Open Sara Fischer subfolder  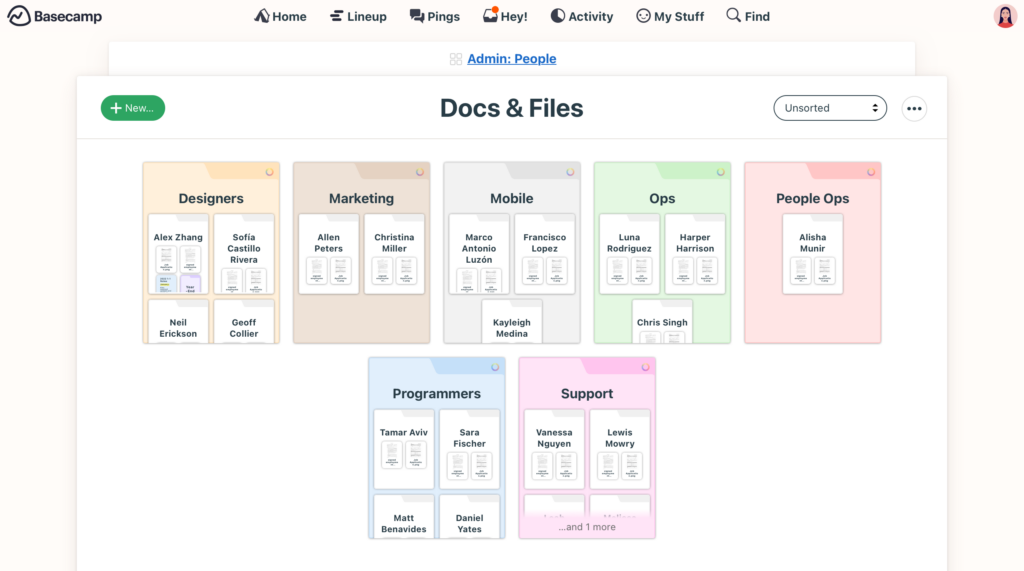click(x=470, y=449)
